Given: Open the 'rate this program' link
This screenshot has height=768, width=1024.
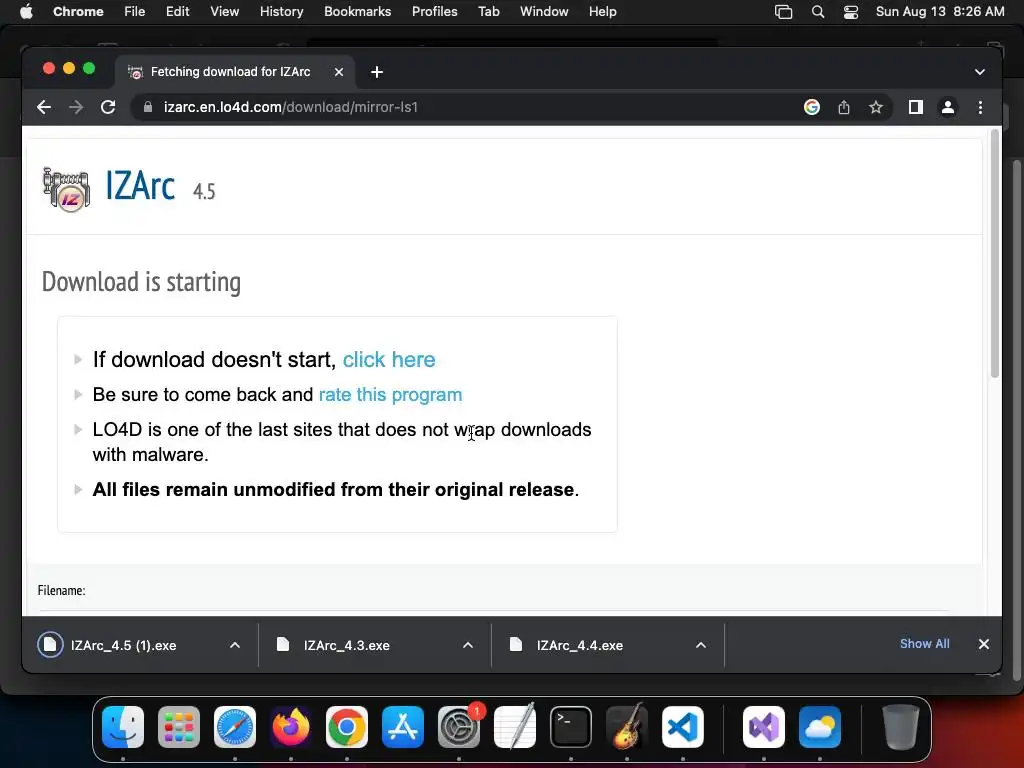Looking at the screenshot, I should click(x=390, y=394).
